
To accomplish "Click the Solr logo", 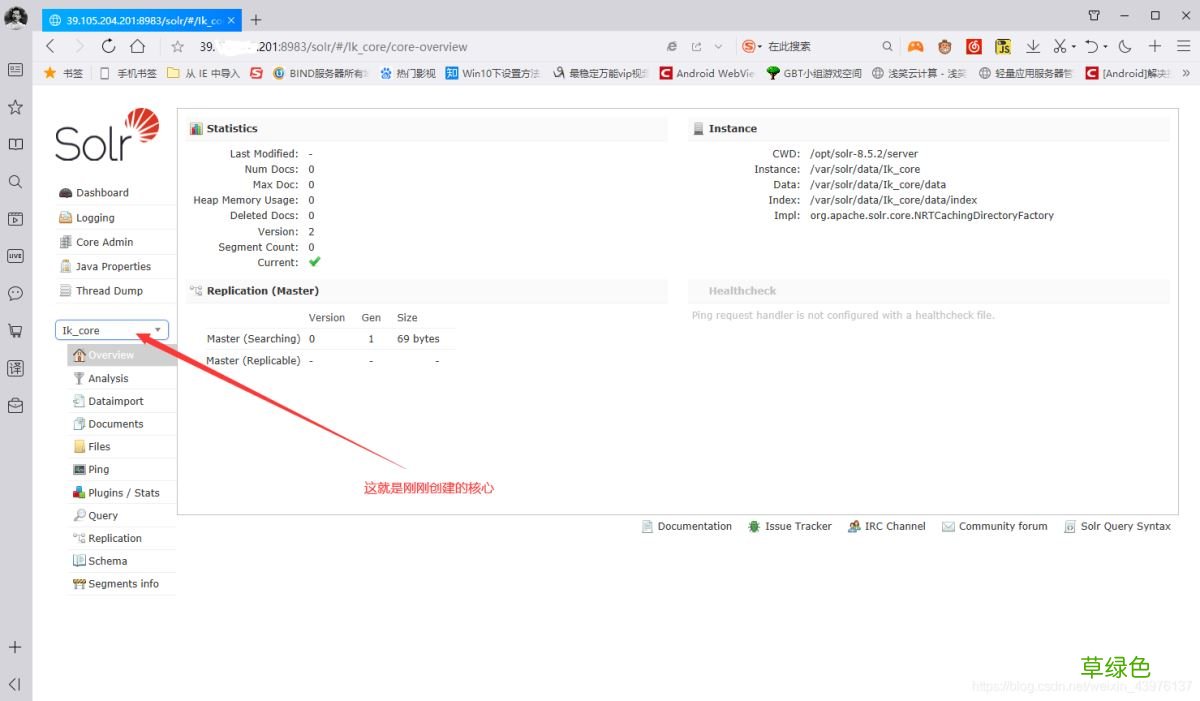I will tap(105, 137).
